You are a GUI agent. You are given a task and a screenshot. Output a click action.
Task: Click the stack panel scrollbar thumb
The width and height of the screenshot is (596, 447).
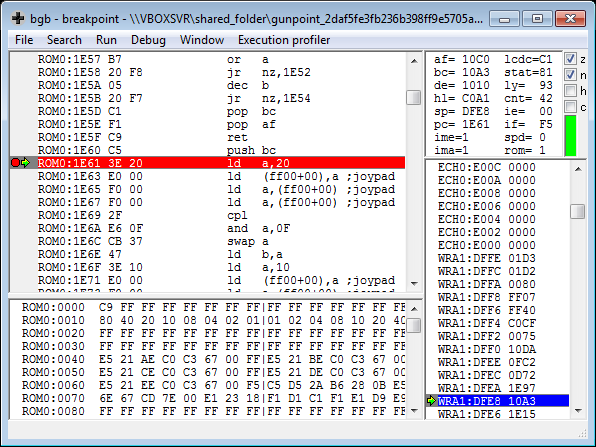pos(578,212)
